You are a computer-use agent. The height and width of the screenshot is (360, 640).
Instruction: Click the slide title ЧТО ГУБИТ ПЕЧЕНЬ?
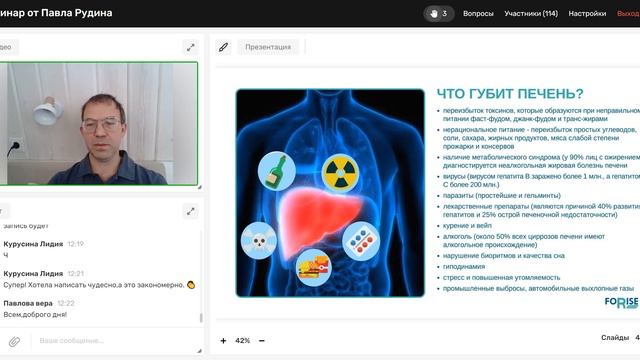pos(510,94)
